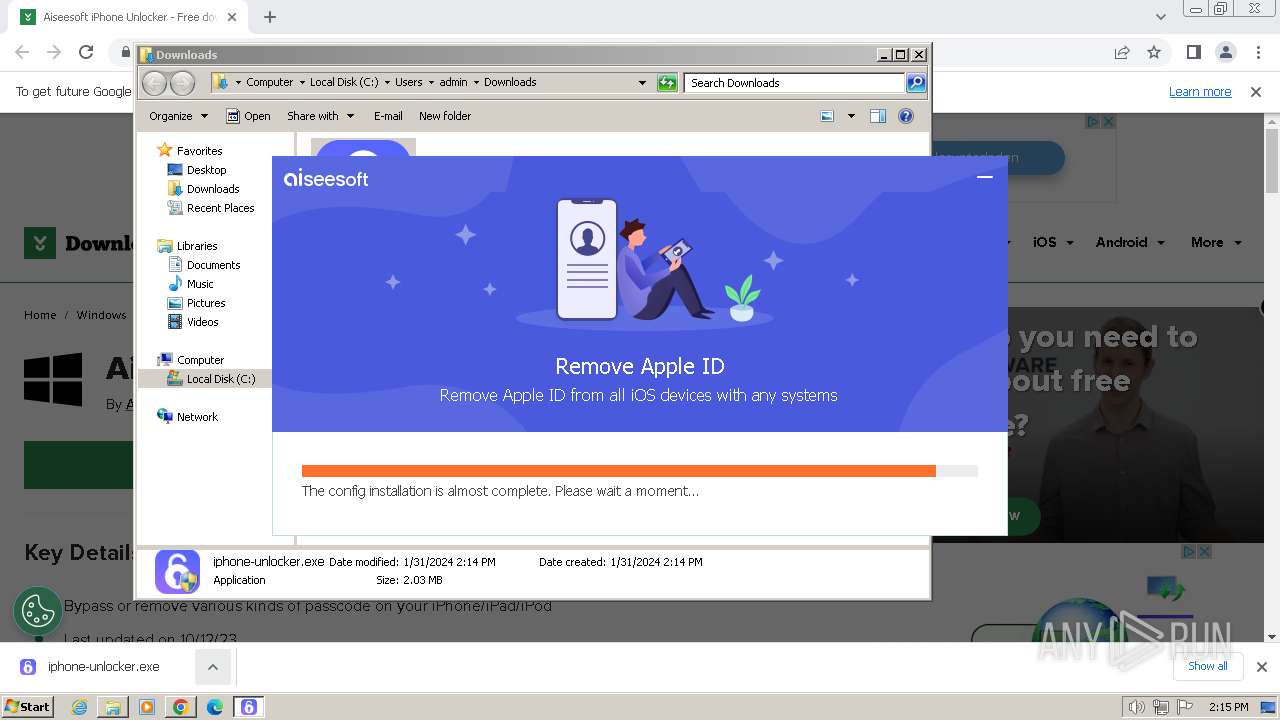Select Downloads under Favorites
The width and height of the screenshot is (1280, 720).
point(213,189)
